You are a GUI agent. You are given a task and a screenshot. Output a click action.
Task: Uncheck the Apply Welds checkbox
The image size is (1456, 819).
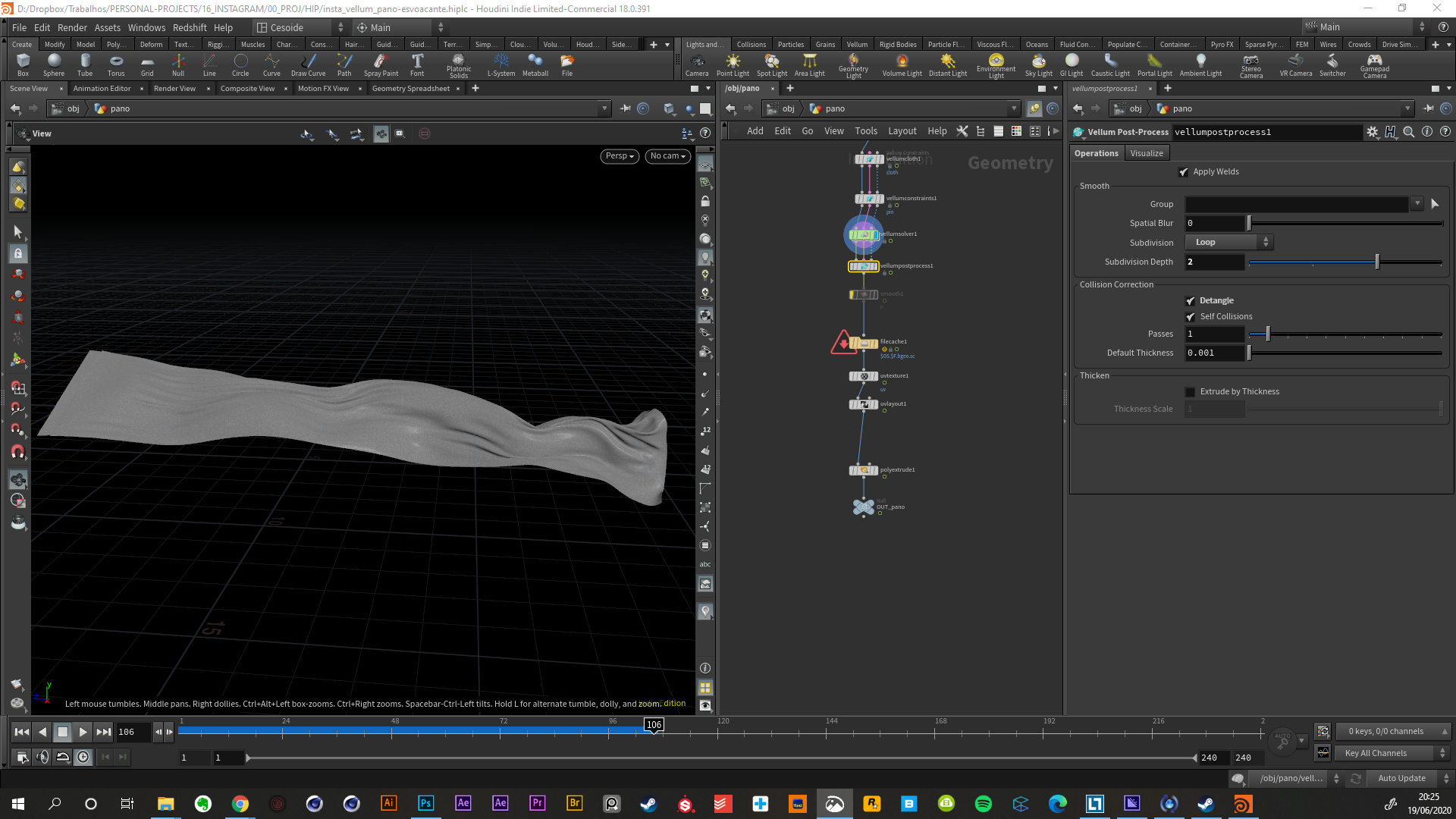click(1184, 172)
